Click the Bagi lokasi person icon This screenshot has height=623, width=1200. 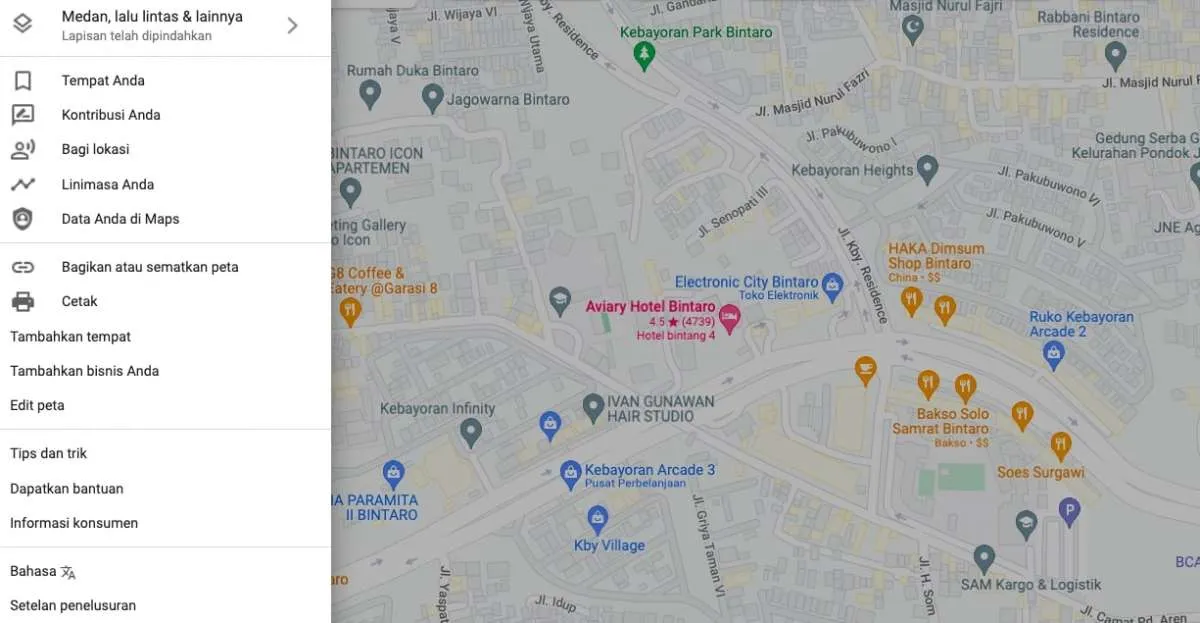tap(22, 150)
